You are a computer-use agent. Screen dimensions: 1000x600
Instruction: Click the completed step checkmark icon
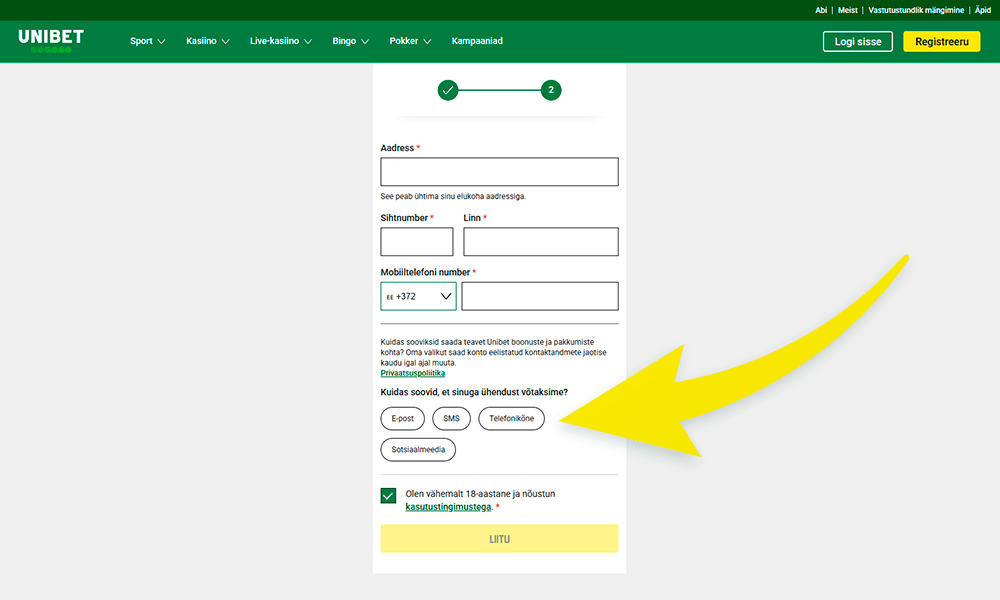pos(447,89)
